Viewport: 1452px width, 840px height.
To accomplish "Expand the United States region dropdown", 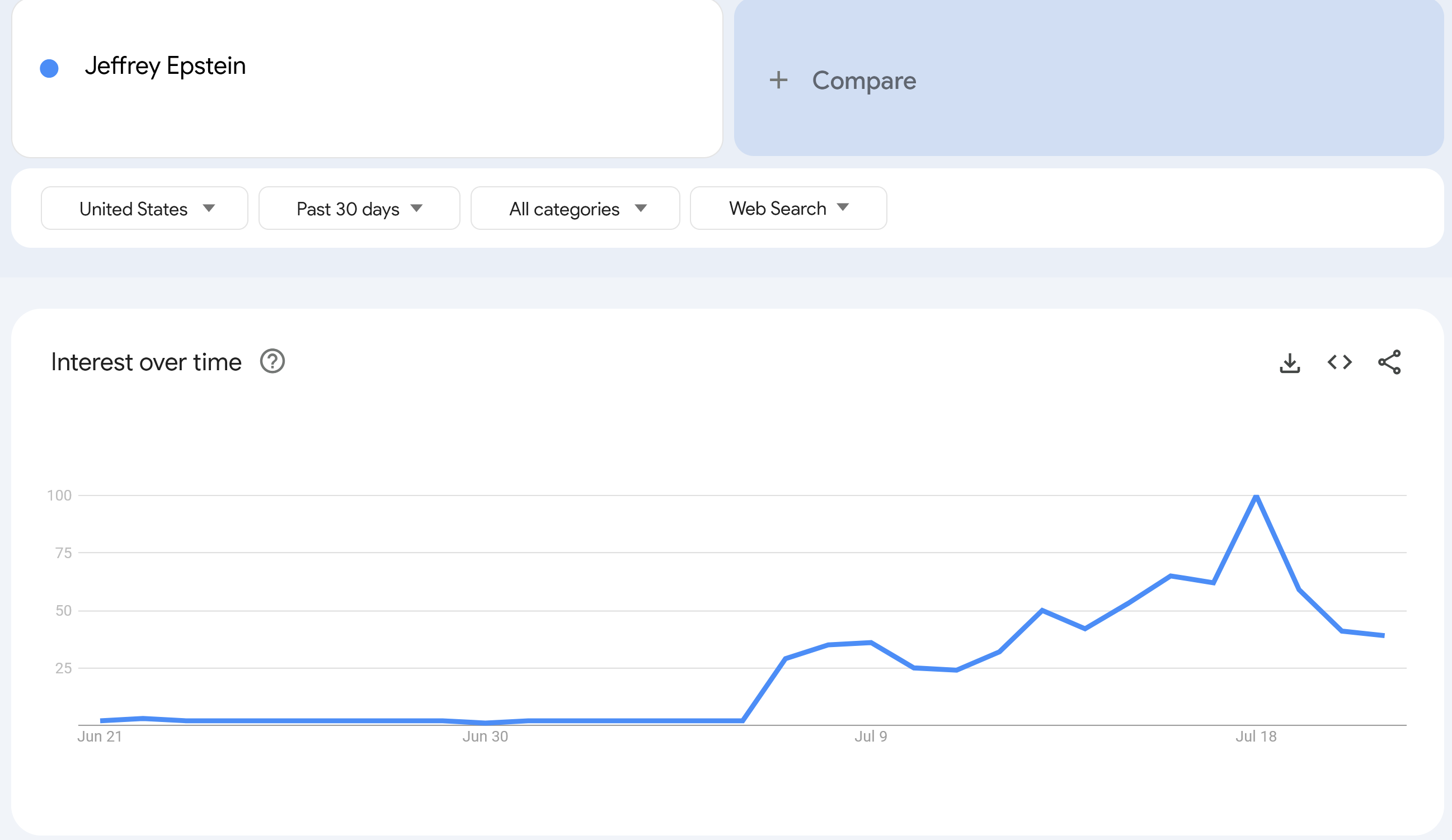I will pos(144,209).
